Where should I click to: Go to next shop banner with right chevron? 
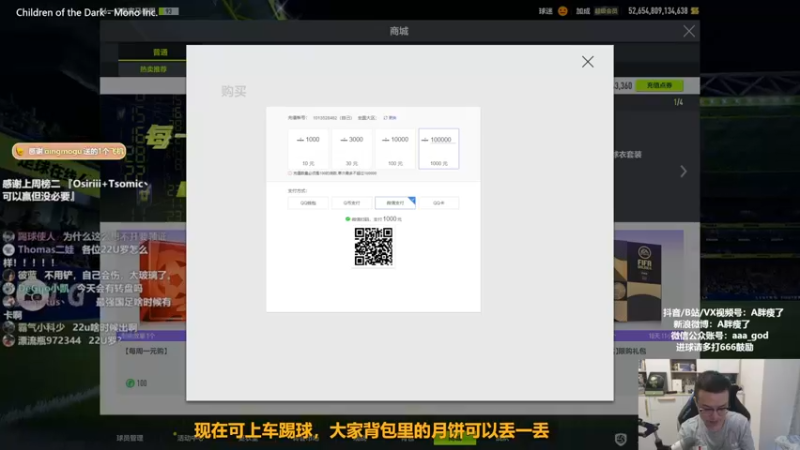pyautogui.click(x=684, y=171)
